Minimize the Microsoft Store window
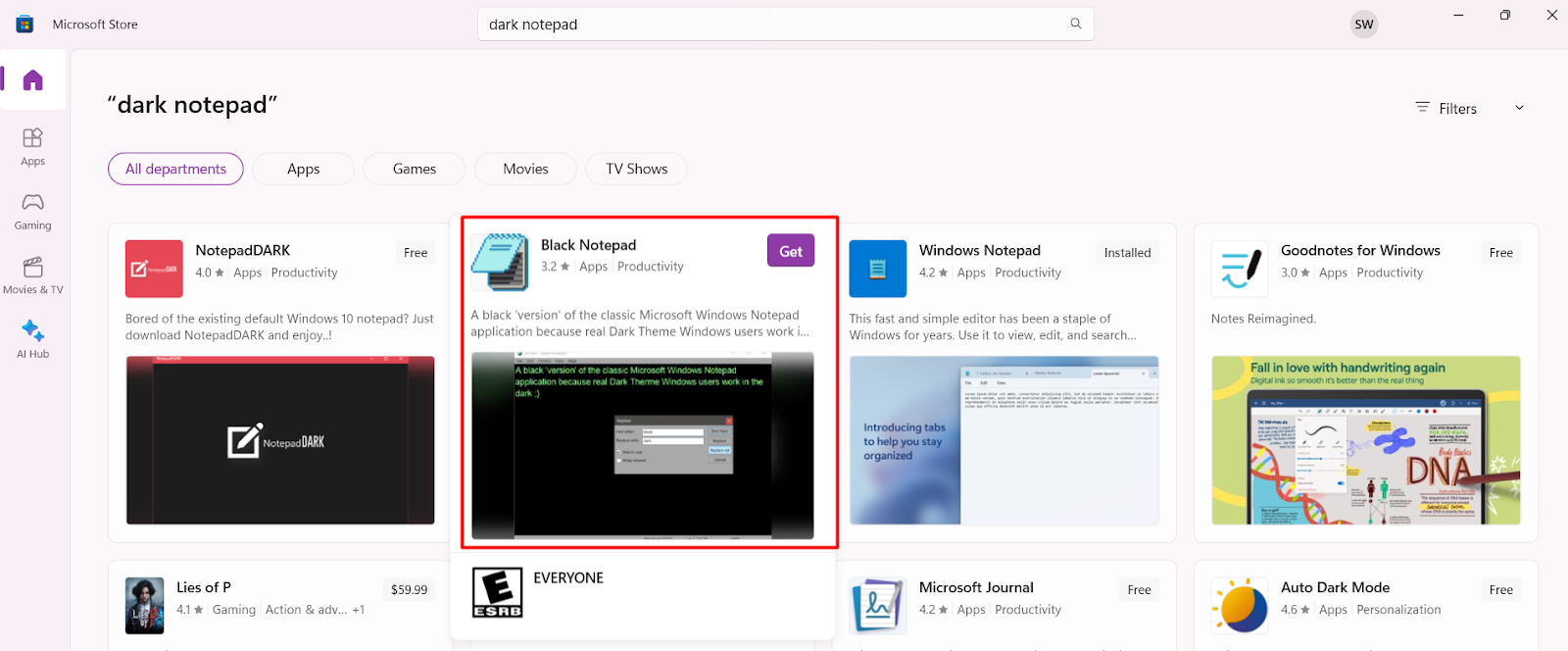This screenshot has height=651, width=1568. (x=1458, y=16)
